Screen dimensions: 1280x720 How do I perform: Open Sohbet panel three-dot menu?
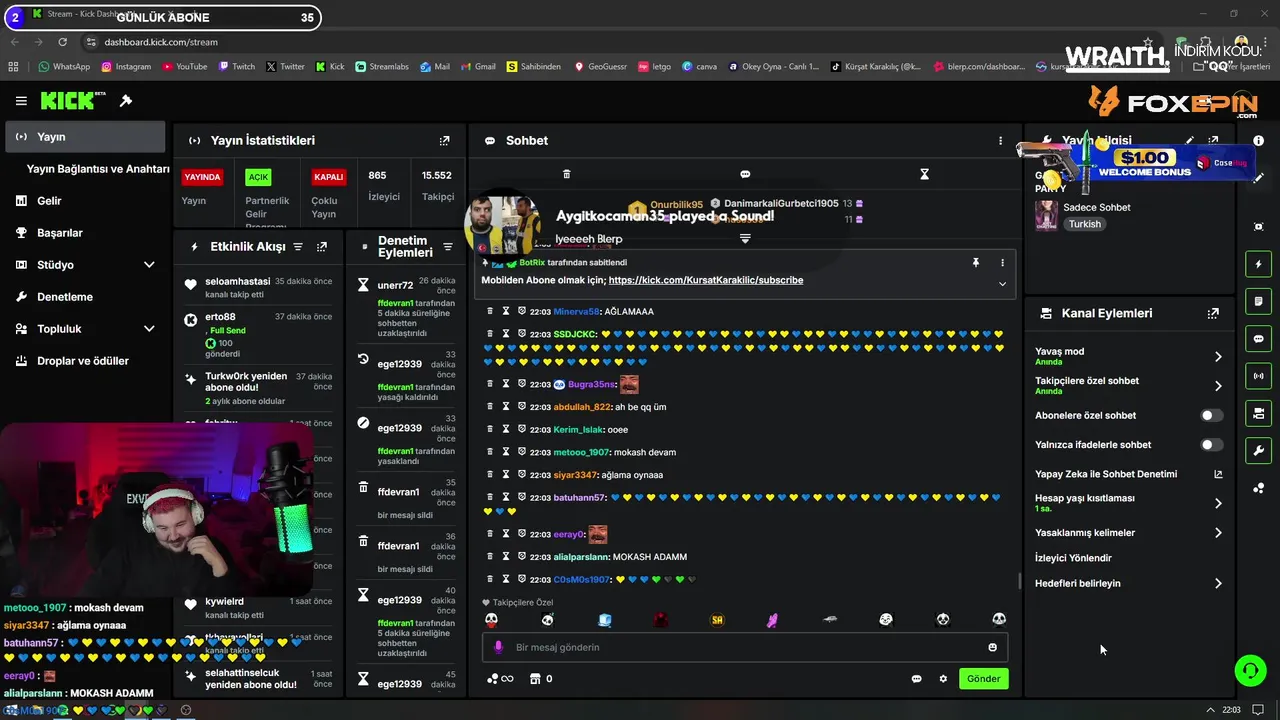coord(1000,141)
